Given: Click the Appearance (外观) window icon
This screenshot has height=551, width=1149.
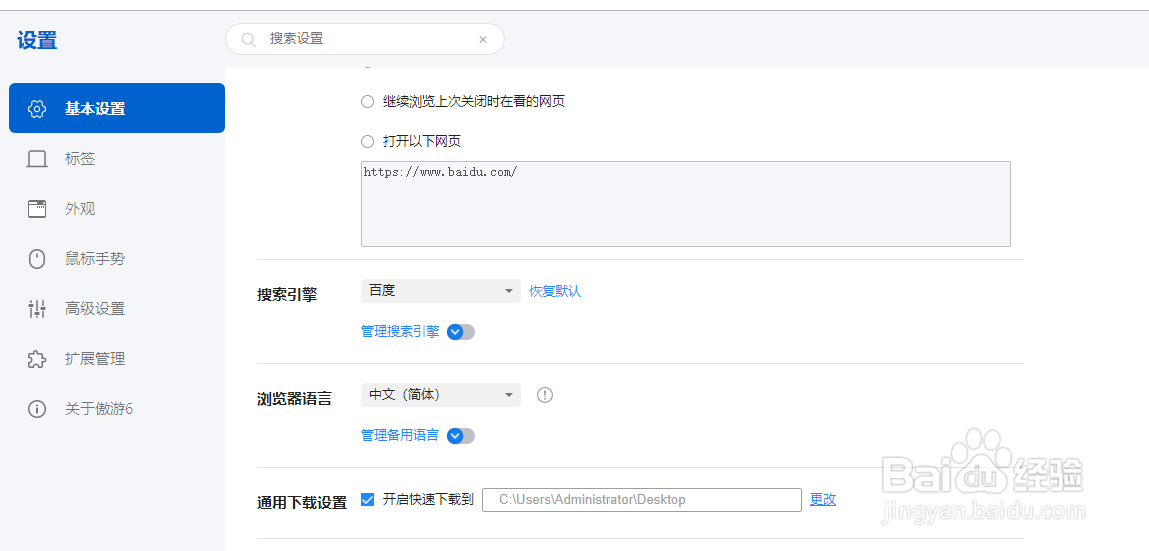Looking at the screenshot, I should tap(37, 209).
